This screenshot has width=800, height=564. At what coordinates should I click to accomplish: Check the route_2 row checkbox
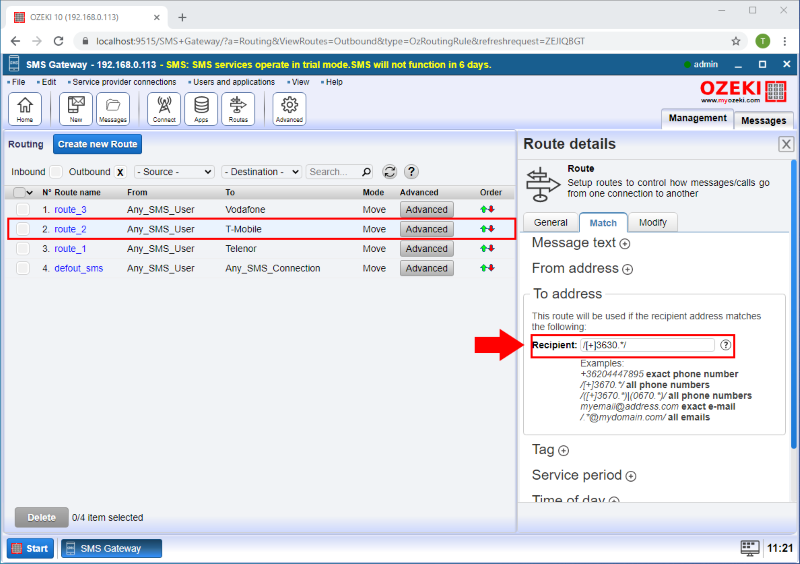coord(22,229)
